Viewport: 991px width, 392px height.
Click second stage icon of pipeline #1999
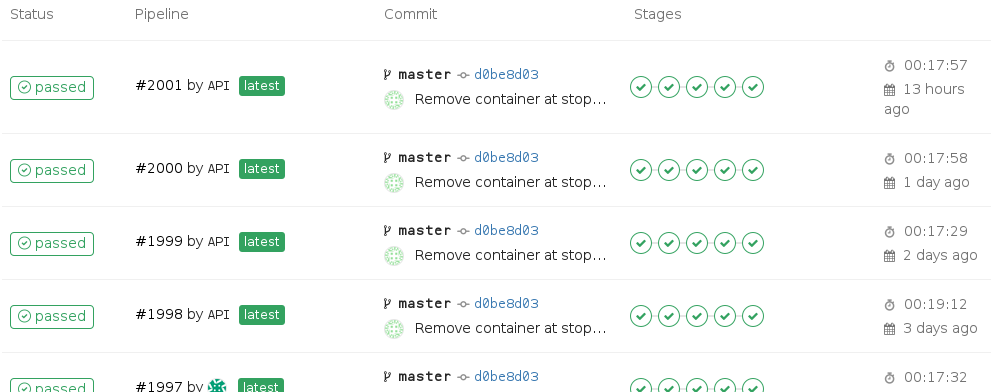pos(669,243)
